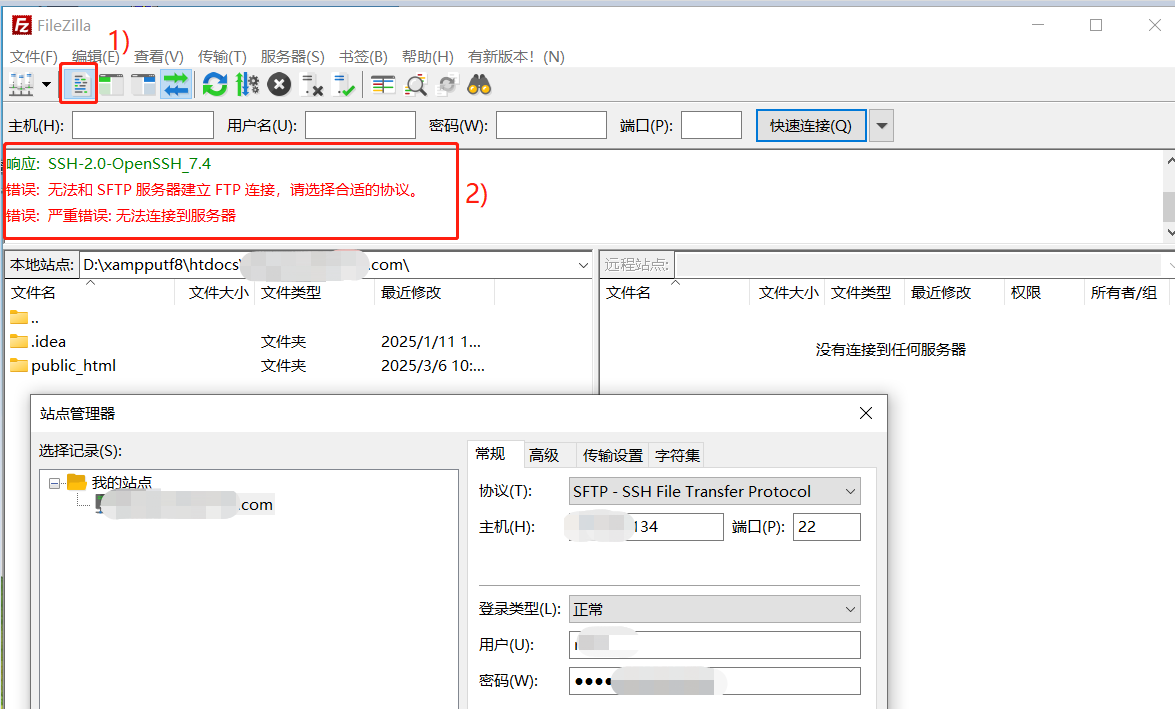Toggle transfer queue display icon
Viewport: 1175px width, 709px height.
[176, 85]
